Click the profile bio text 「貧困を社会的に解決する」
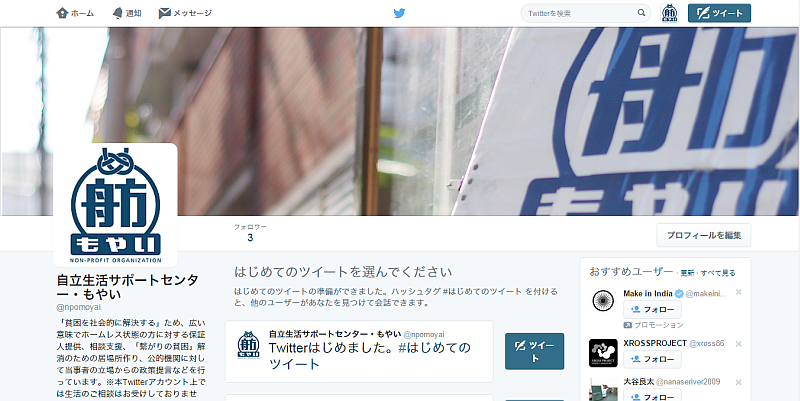 click(112, 323)
